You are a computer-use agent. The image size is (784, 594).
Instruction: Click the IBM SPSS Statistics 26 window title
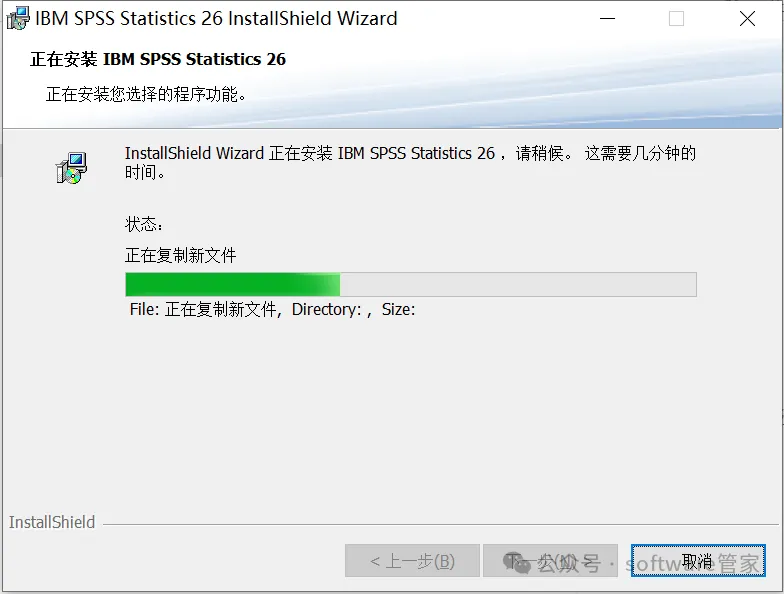click(x=216, y=18)
